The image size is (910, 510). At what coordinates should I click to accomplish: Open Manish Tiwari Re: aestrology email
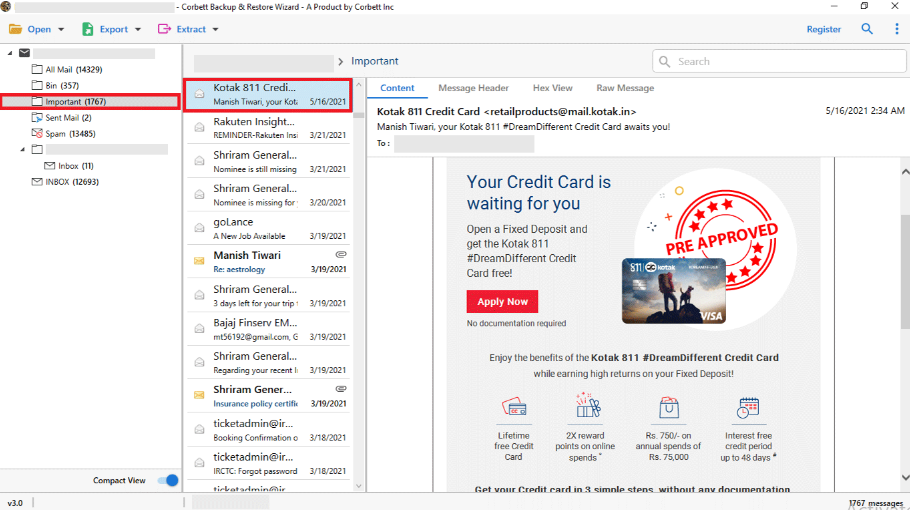point(268,262)
